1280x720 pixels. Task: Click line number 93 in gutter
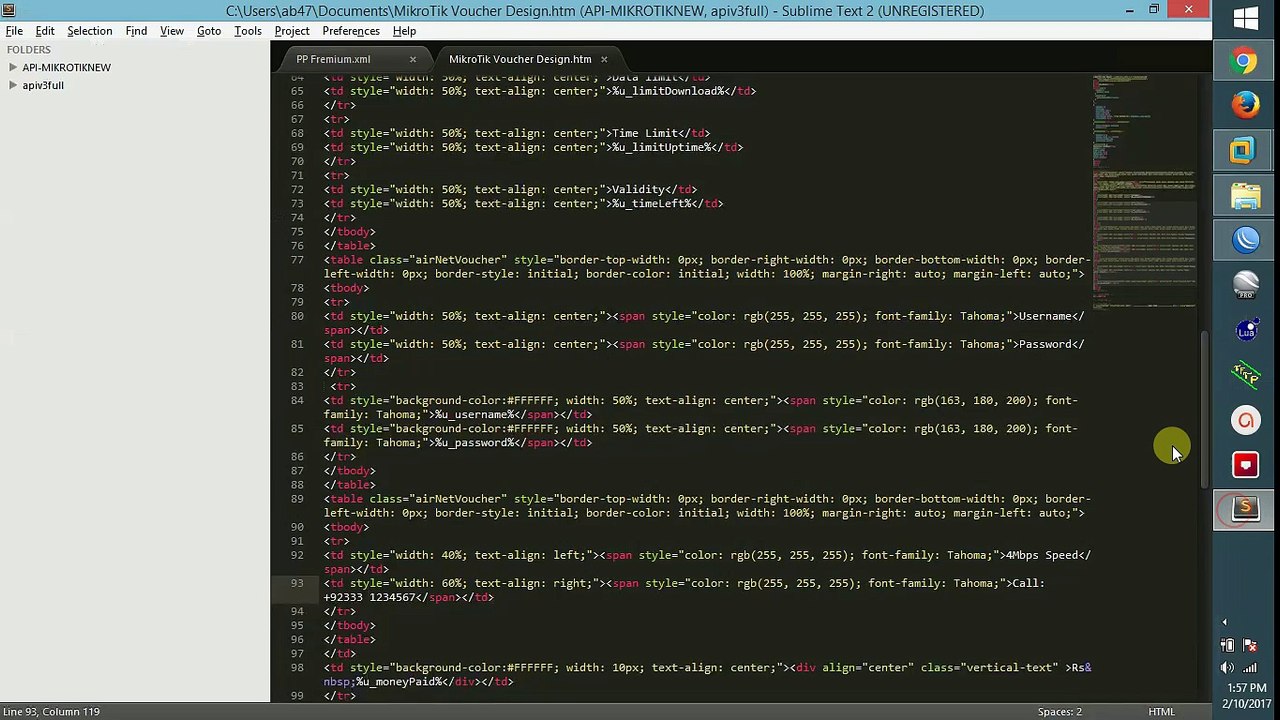[297, 583]
